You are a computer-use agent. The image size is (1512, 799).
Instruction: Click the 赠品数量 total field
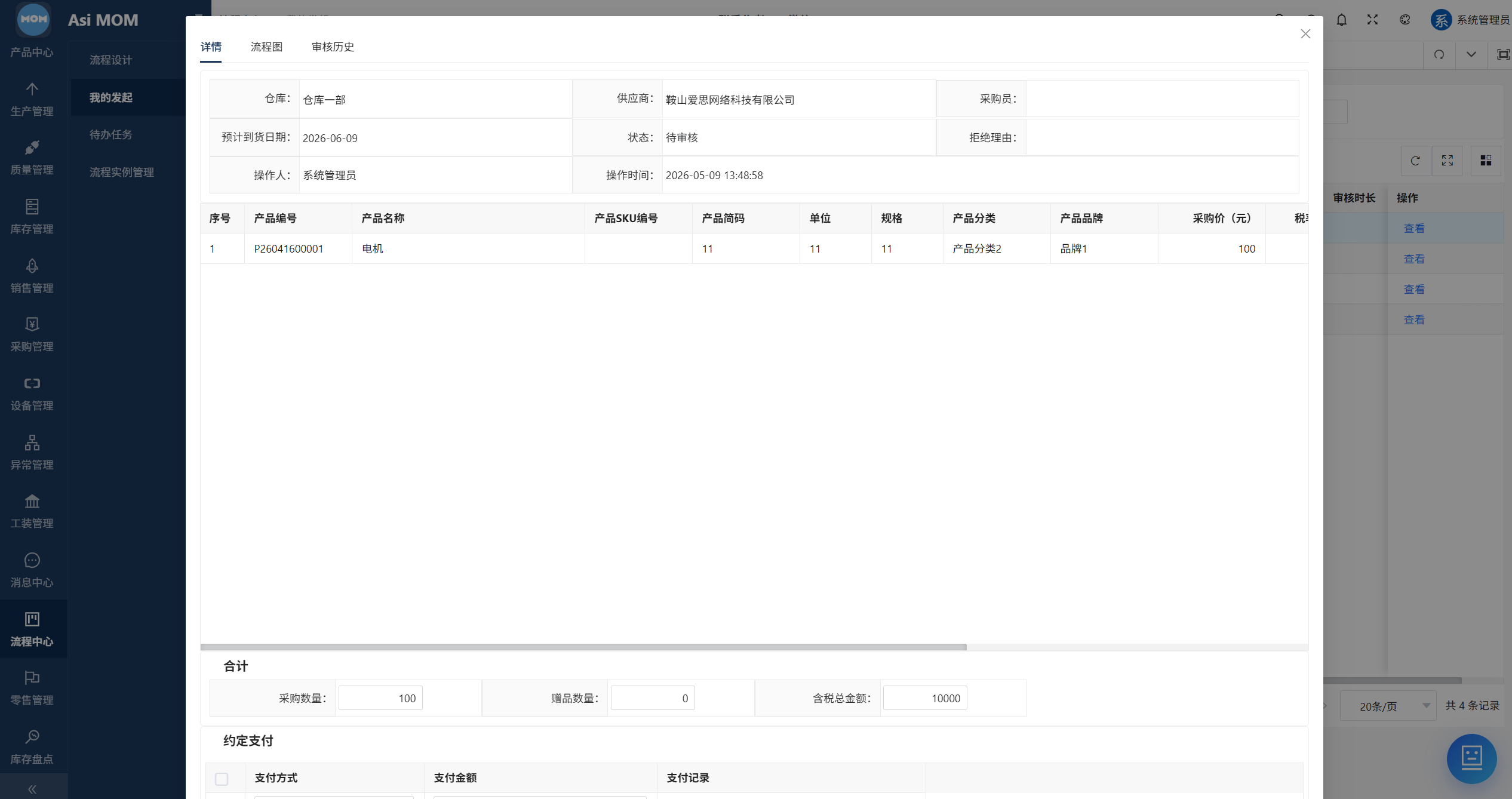click(653, 698)
